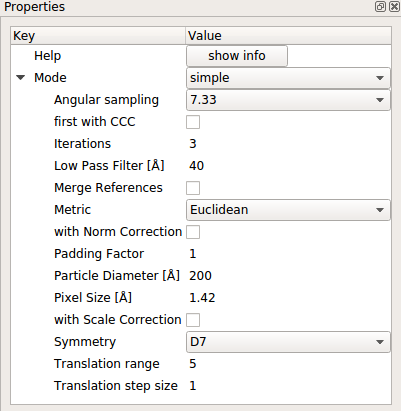Open the Symmetry dropdown showing D7
Screen dimensions: 401x411
(288, 342)
